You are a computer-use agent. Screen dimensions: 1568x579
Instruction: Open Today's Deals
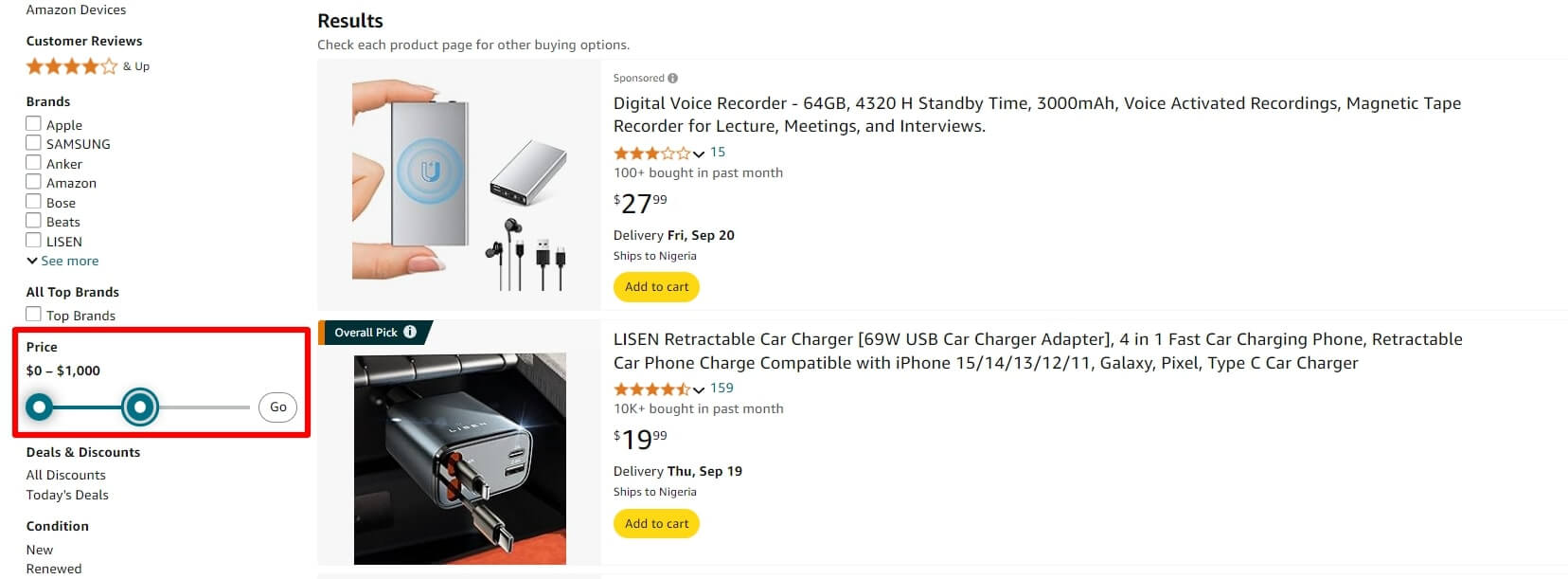67,494
